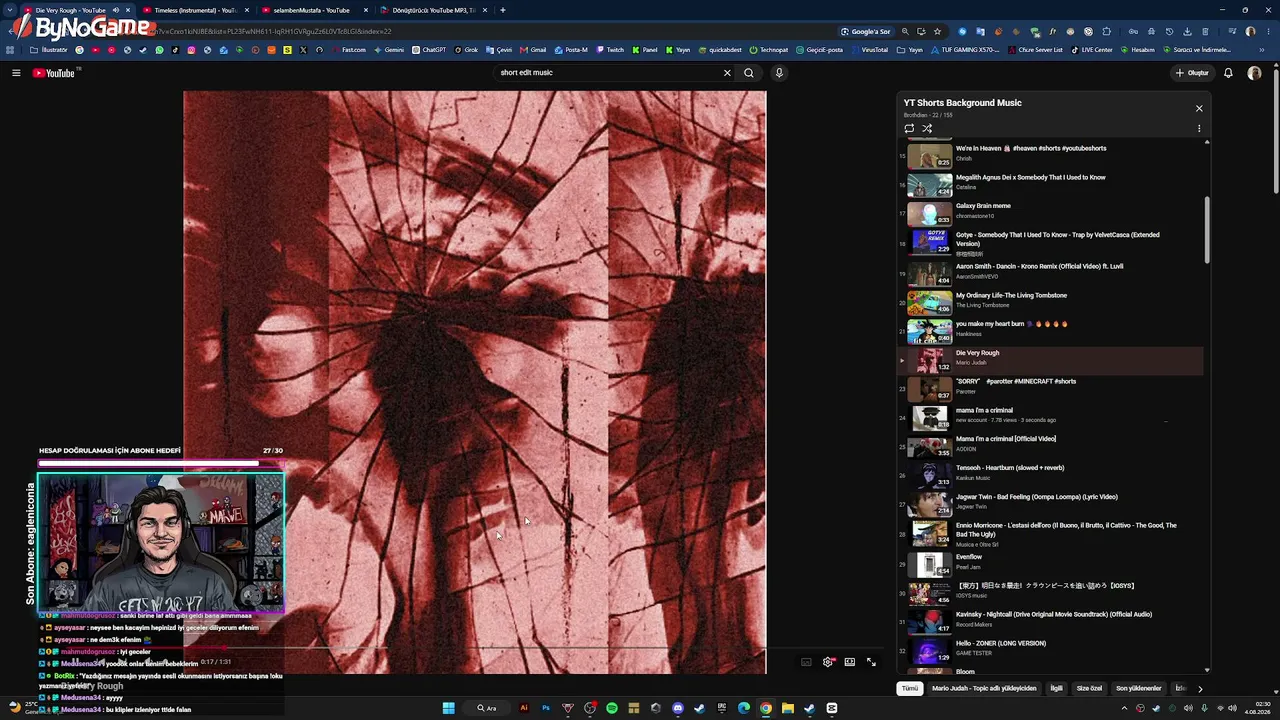Select the 'Son yüklenenler' filter chip

click(1139, 688)
